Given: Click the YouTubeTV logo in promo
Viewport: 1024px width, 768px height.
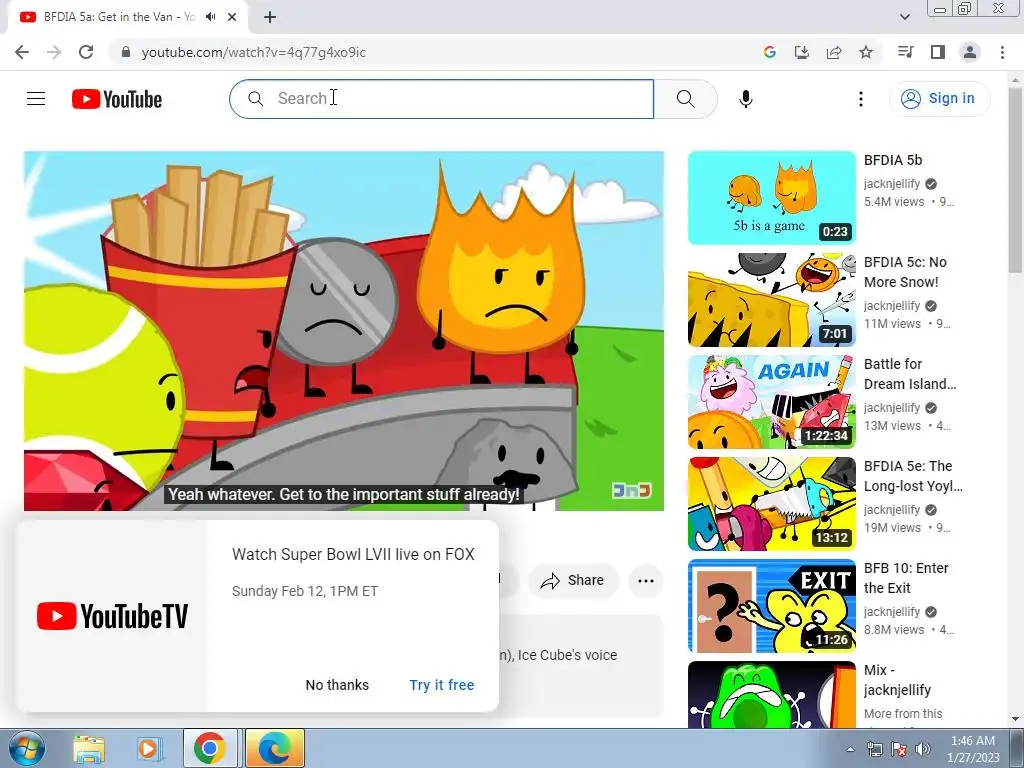Looking at the screenshot, I should 112,616.
